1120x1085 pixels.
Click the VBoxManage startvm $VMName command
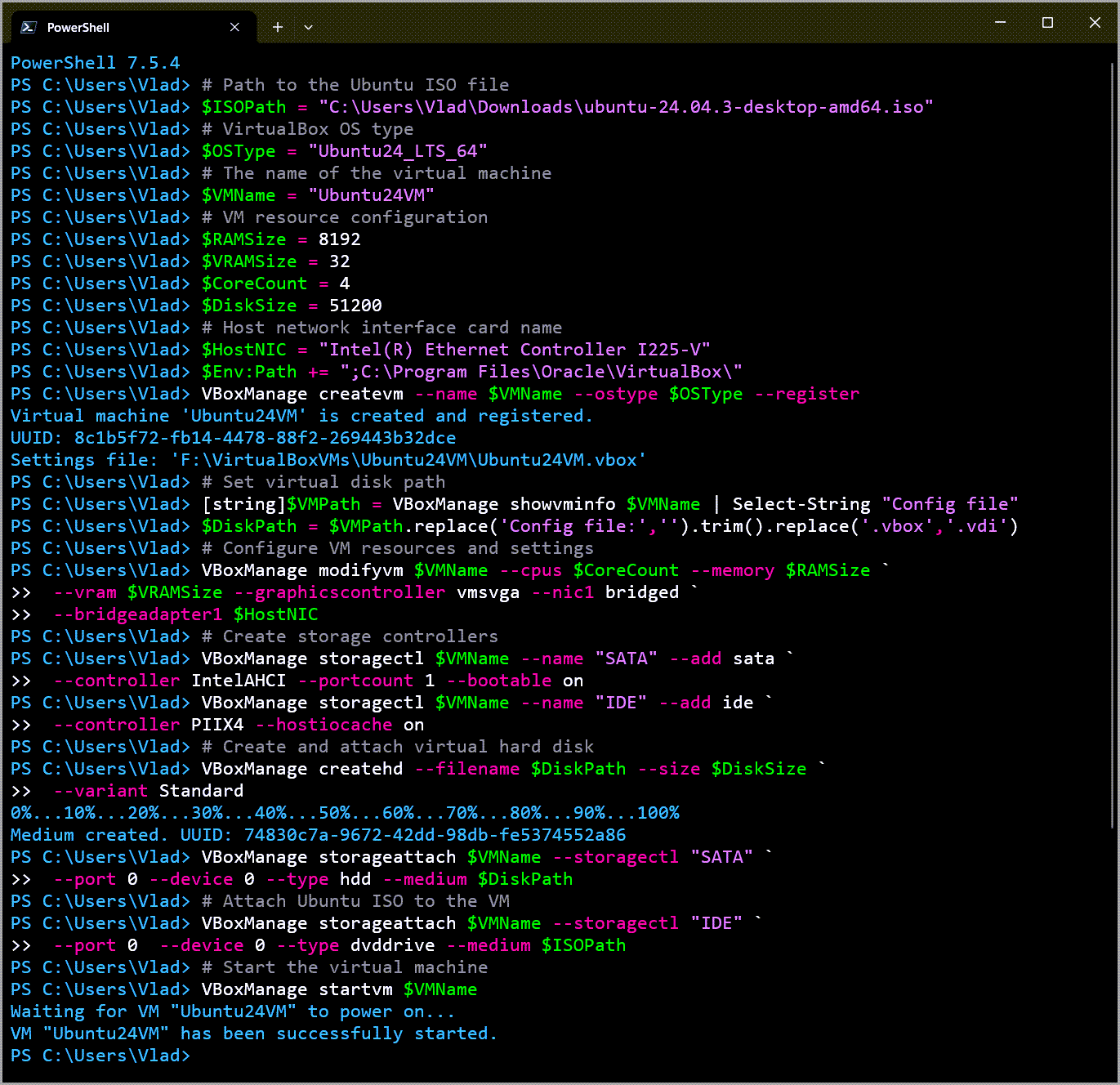coord(339,989)
